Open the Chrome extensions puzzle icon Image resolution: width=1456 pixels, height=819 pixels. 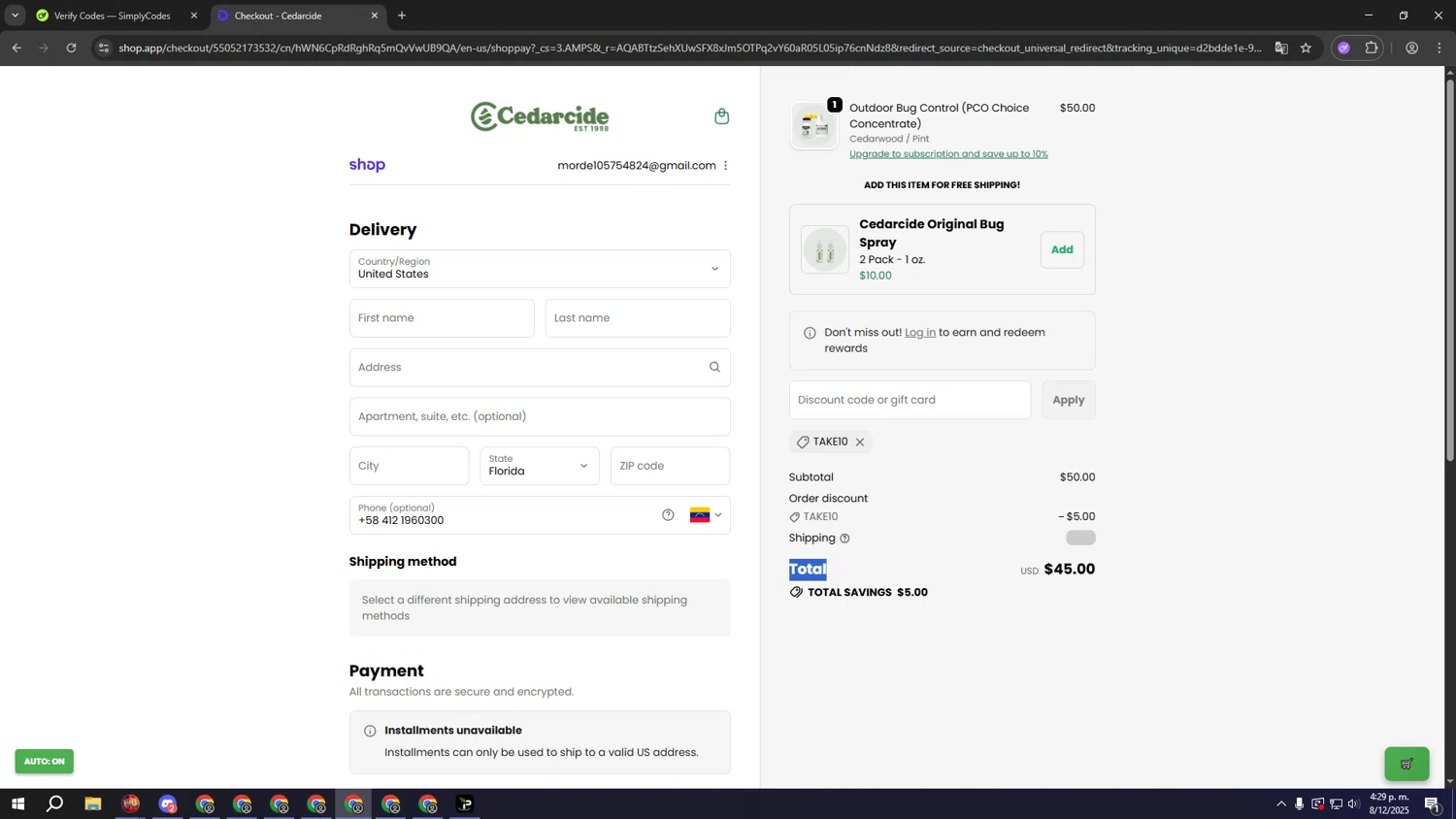click(1371, 48)
